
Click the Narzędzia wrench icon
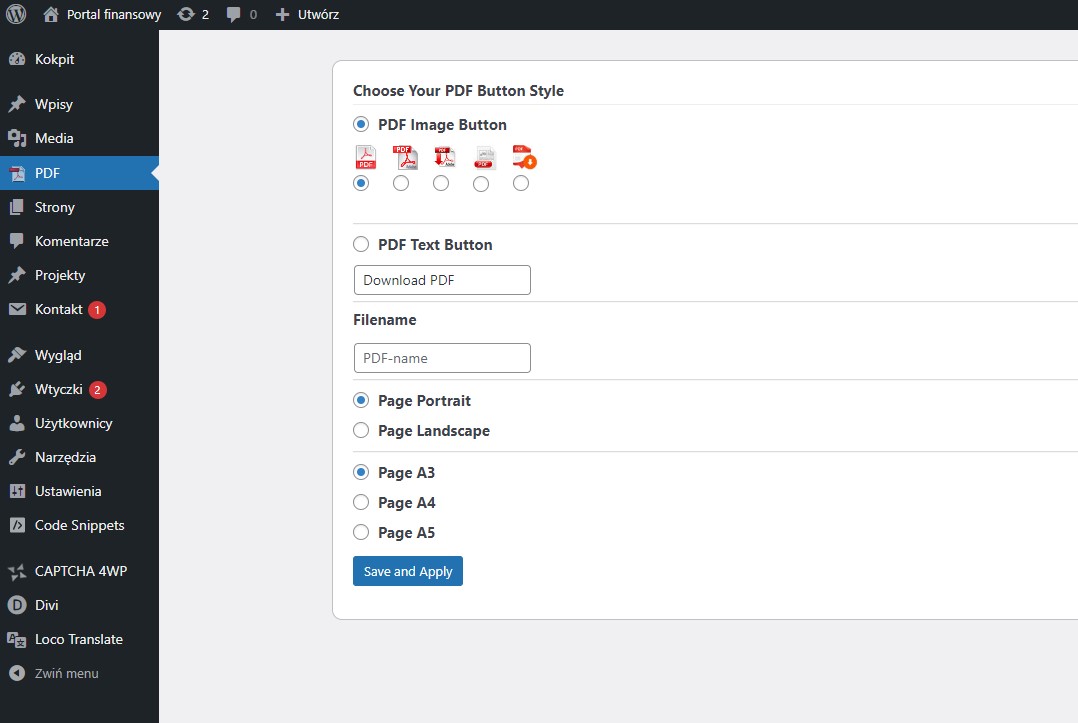tap(17, 457)
